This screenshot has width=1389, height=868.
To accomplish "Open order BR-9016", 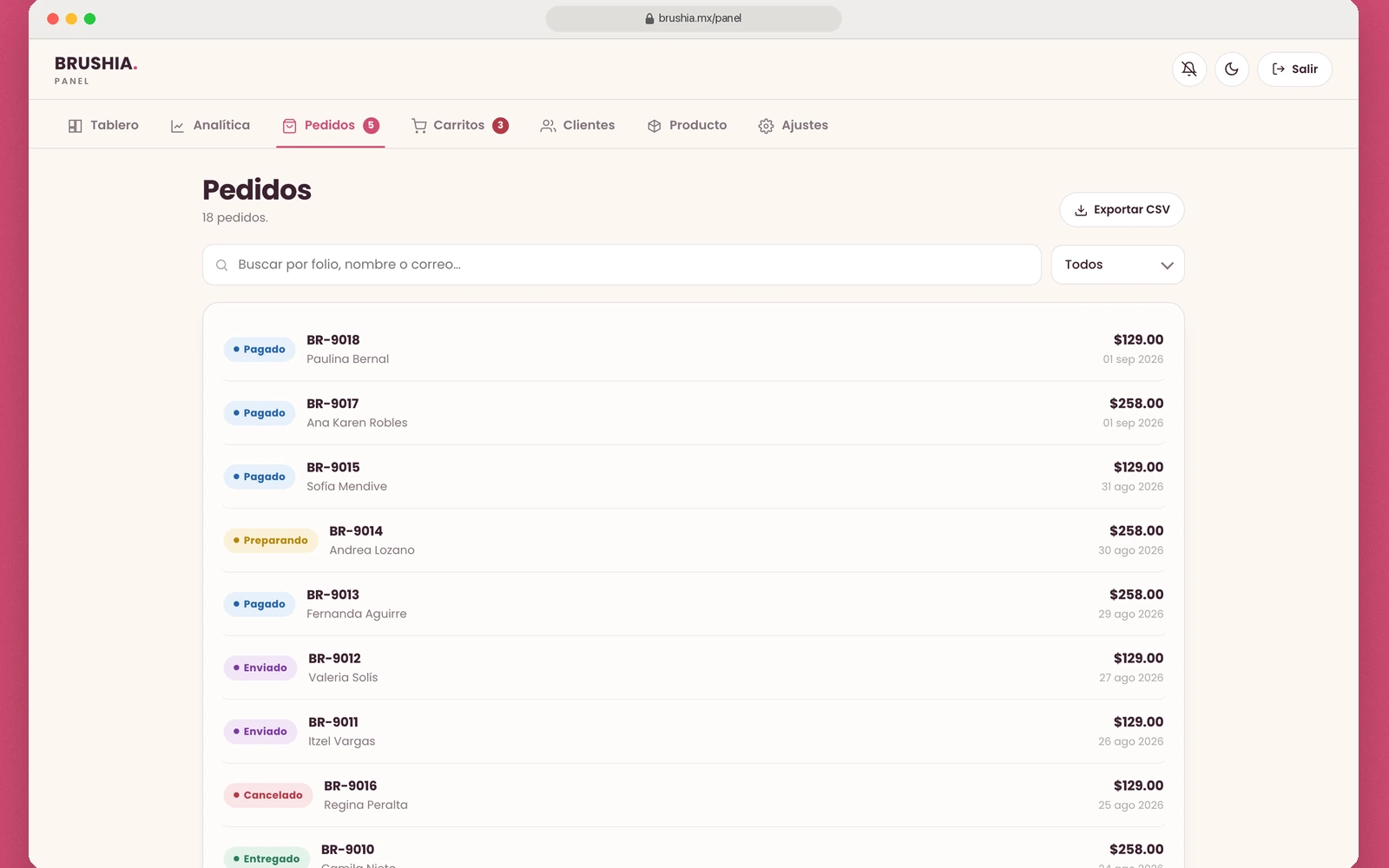I will (x=694, y=795).
